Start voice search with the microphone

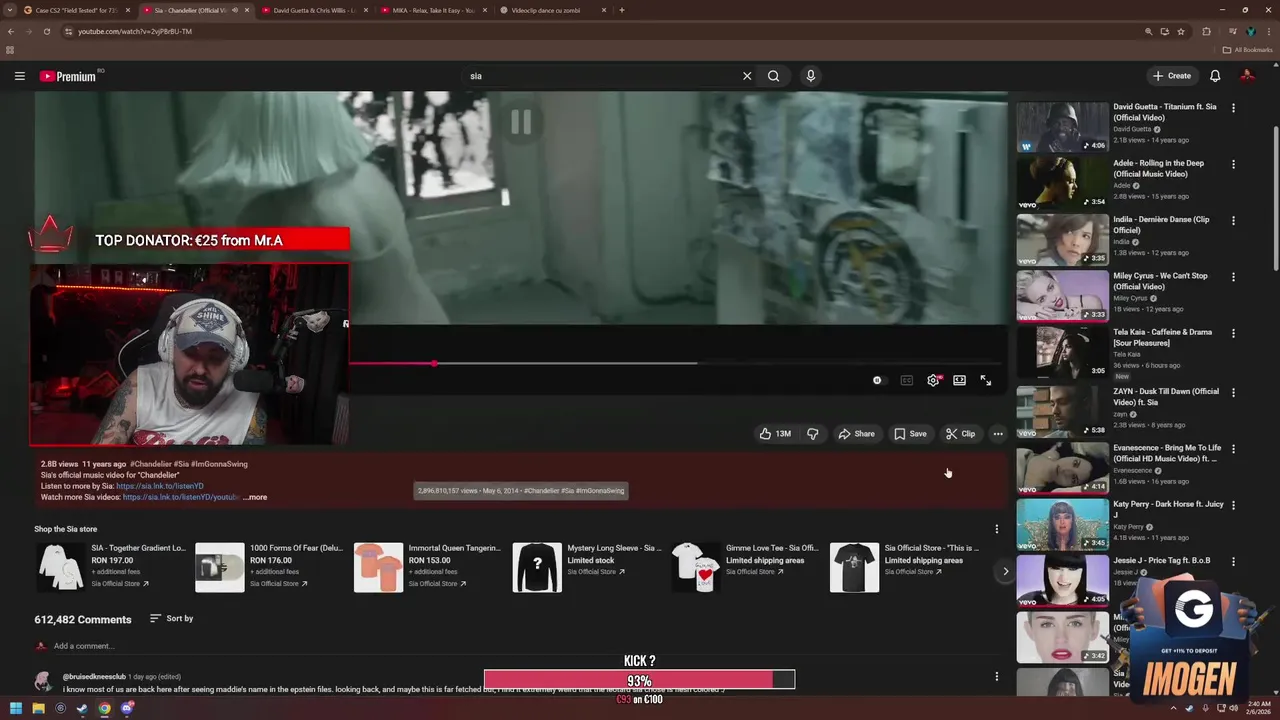coord(811,76)
